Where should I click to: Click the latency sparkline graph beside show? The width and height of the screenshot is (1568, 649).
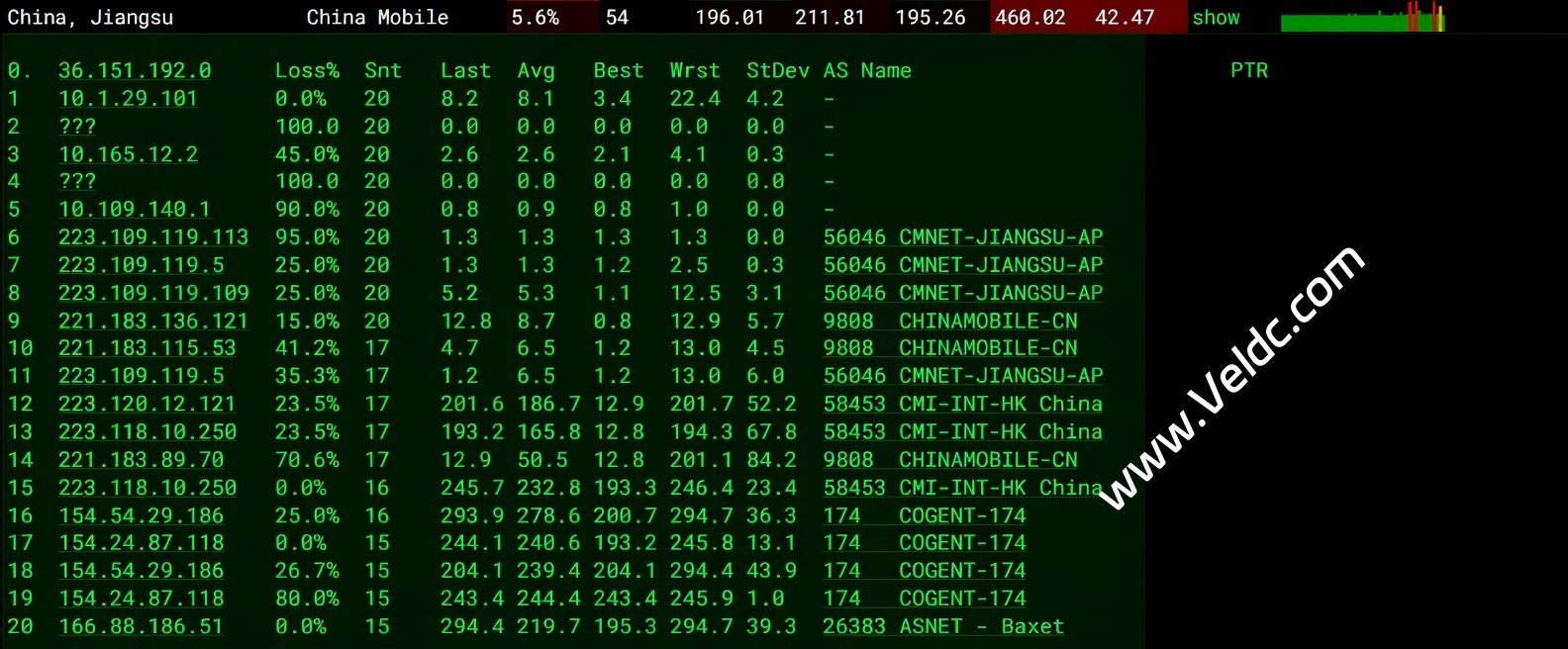click(x=1361, y=19)
